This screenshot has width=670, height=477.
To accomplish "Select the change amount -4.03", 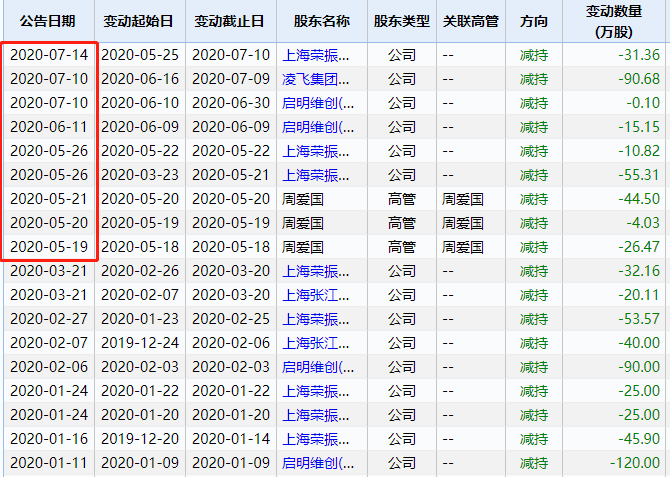I will [643, 222].
